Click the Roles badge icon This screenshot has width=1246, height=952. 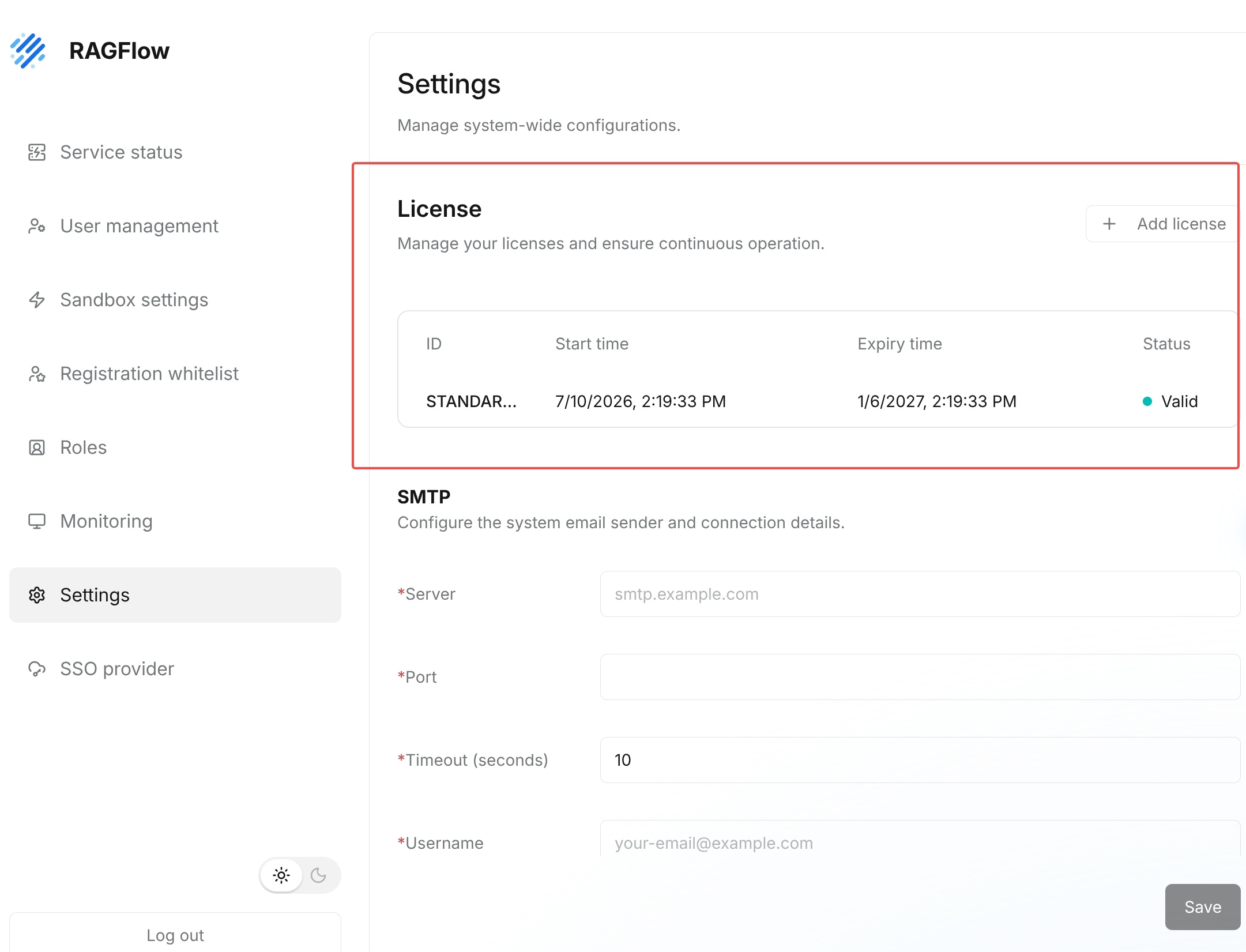click(37, 447)
